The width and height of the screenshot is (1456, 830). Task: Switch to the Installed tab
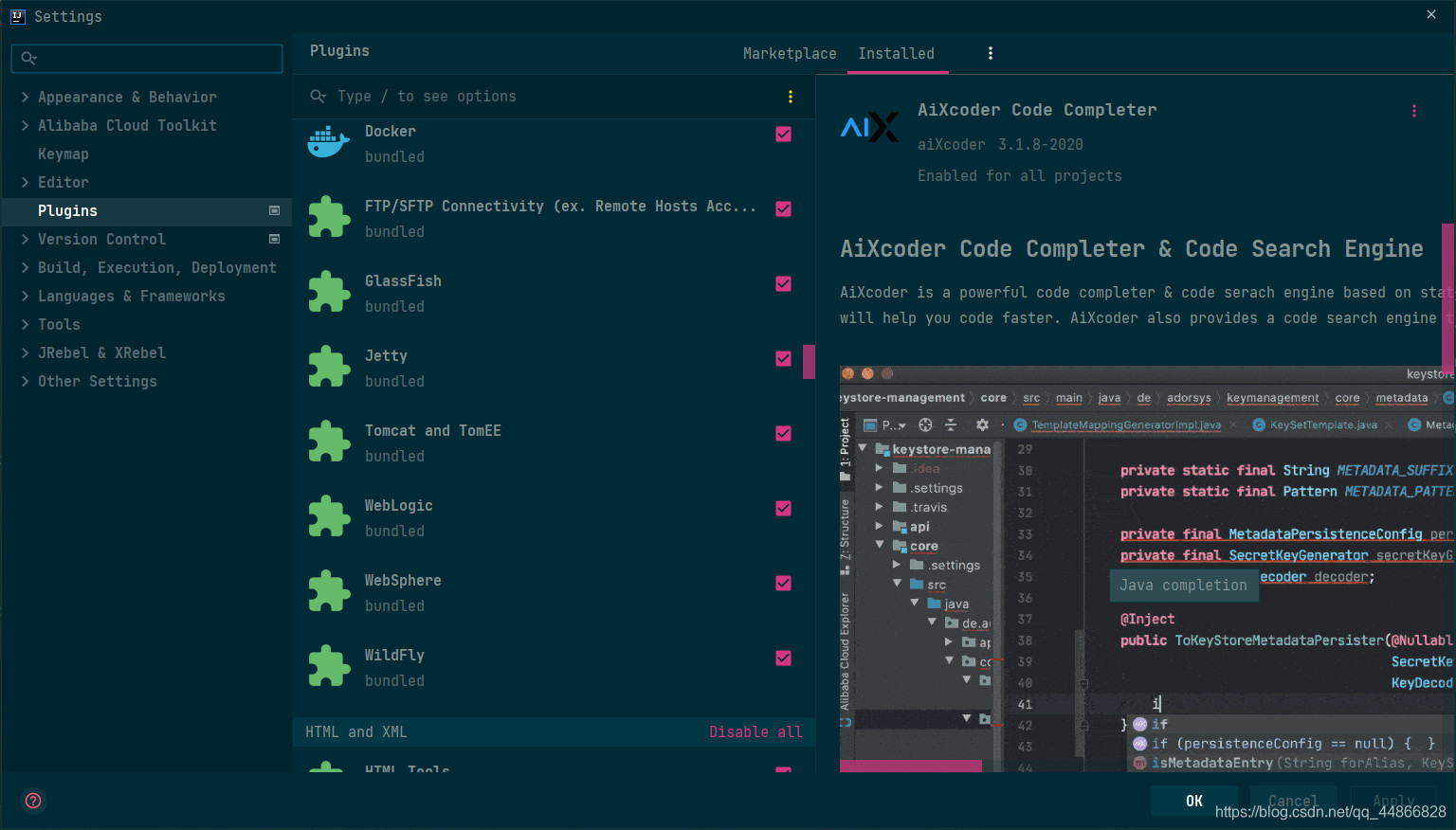(x=896, y=53)
